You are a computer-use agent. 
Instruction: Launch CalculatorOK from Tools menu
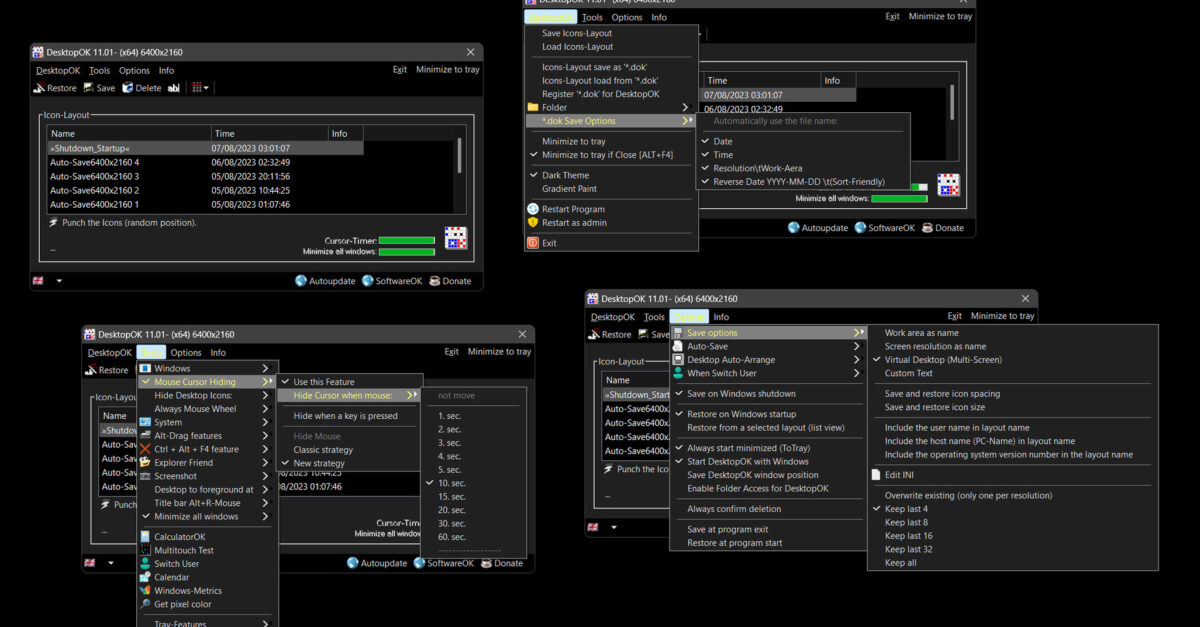coord(179,537)
